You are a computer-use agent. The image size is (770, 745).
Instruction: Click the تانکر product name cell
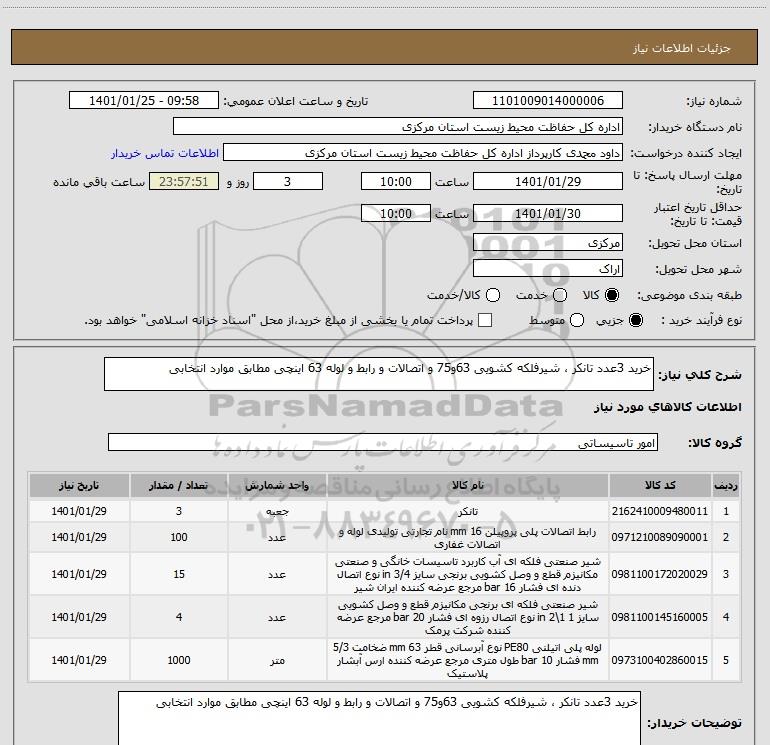tap(468, 512)
